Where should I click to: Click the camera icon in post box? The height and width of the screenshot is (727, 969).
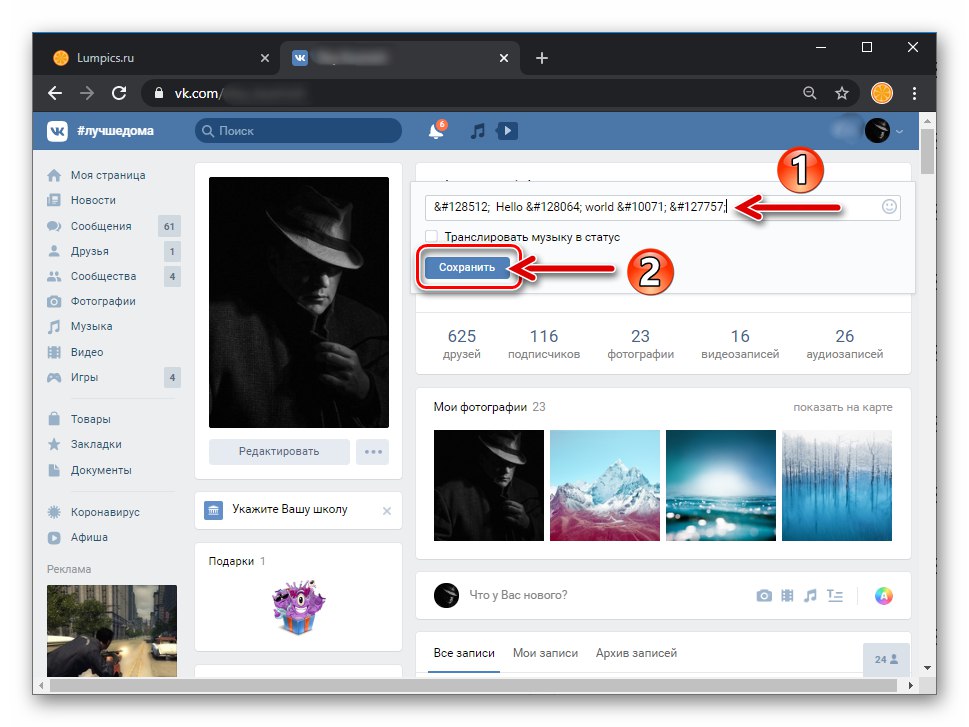[764, 596]
